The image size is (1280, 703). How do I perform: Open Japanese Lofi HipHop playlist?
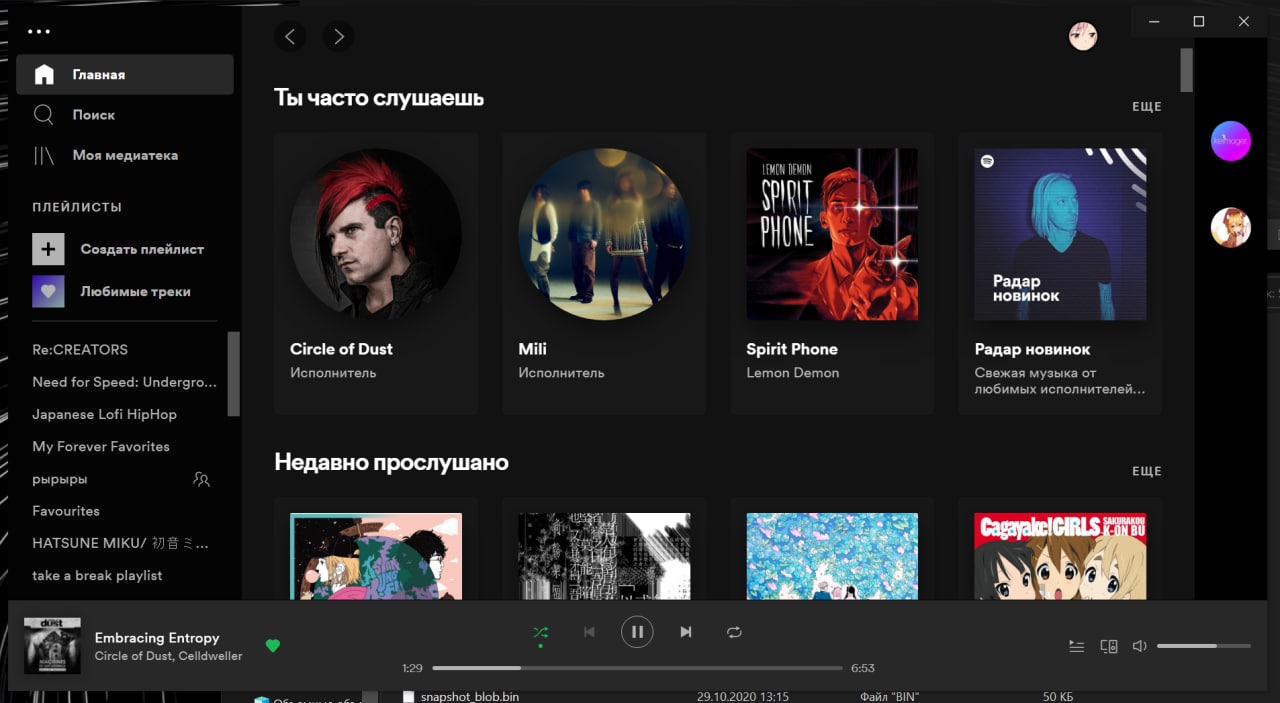(104, 414)
